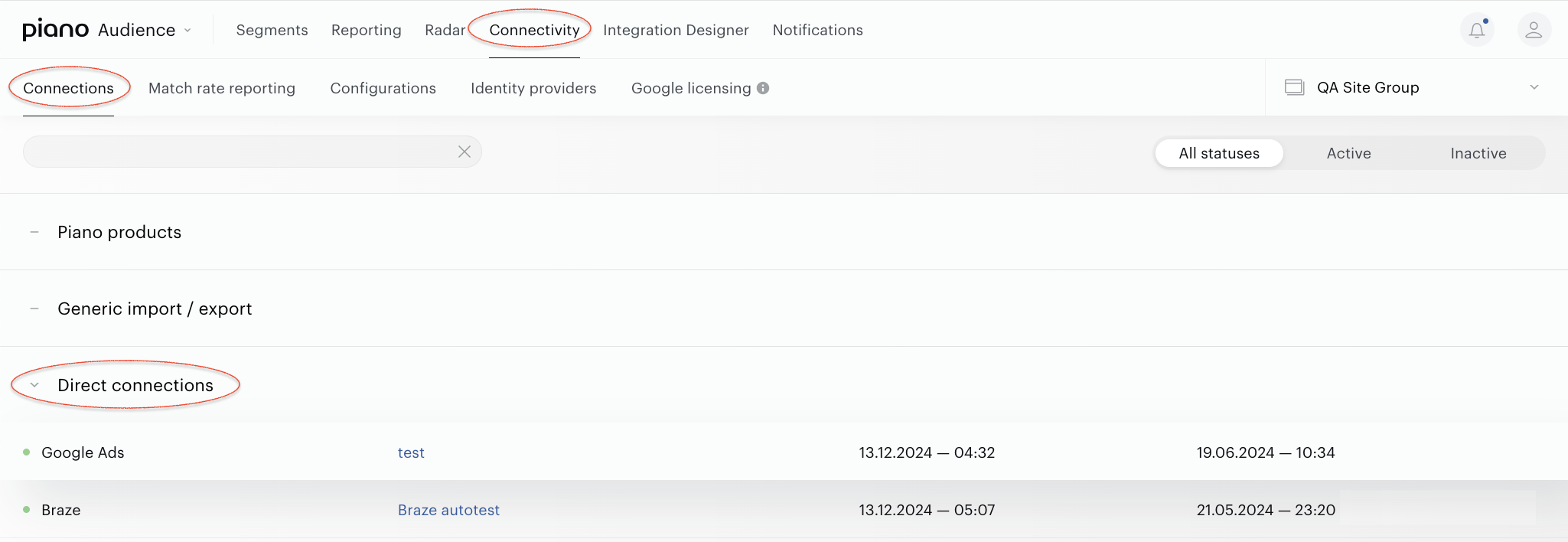
Task: Focus the connections search field
Action: [x=253, y=152]
